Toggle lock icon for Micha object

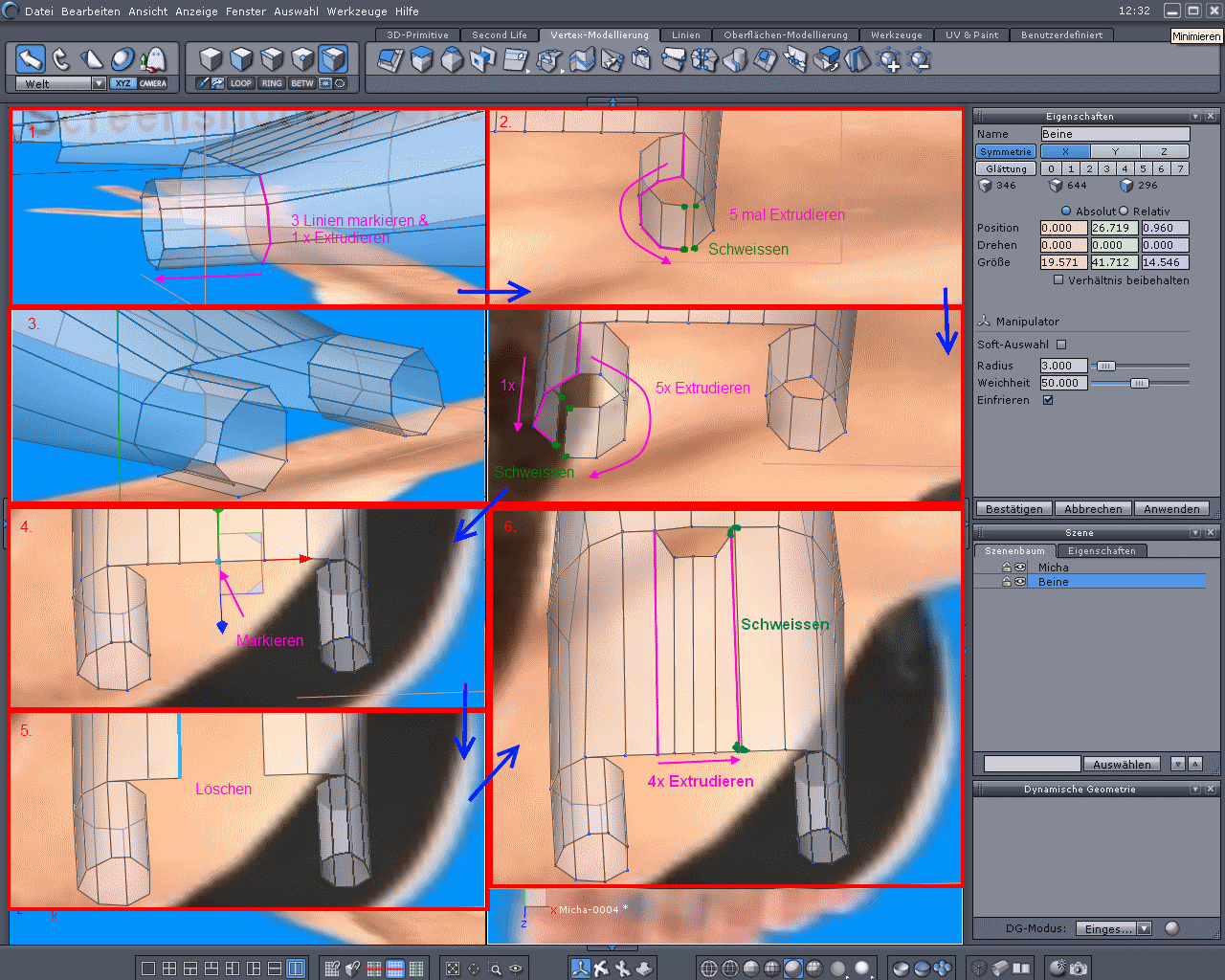(1007, 568)
